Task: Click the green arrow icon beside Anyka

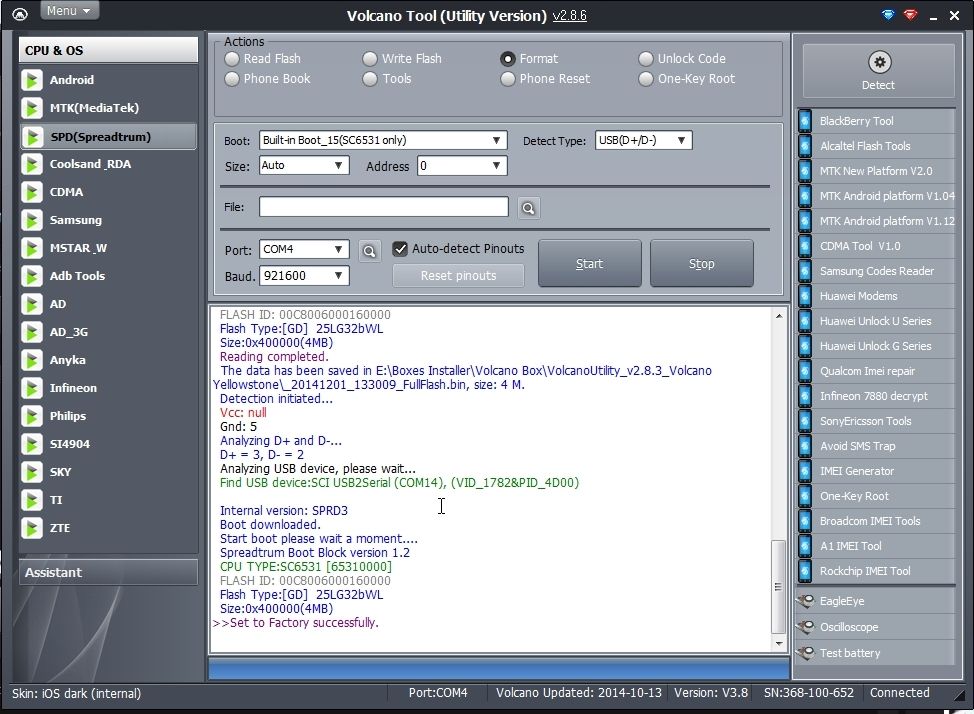Action: (x=31, y=360)
